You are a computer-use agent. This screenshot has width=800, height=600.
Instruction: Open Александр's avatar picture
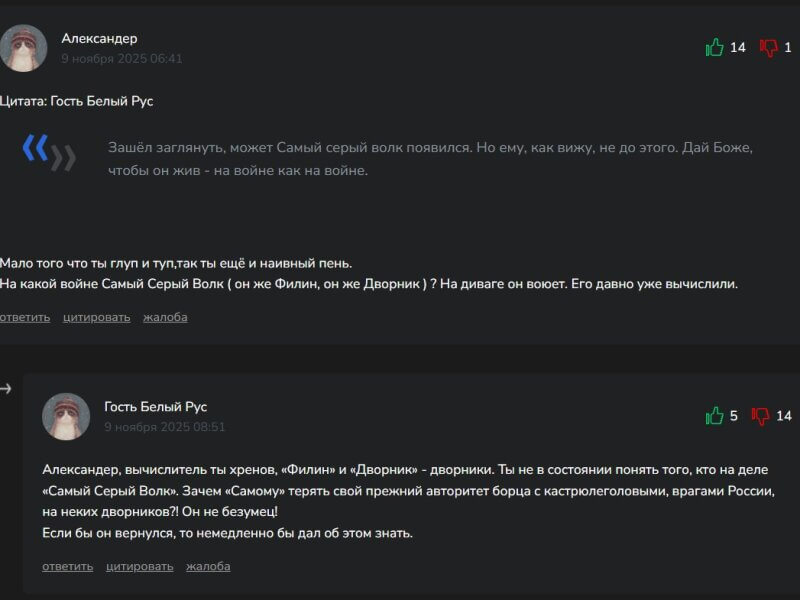point(23,48)
